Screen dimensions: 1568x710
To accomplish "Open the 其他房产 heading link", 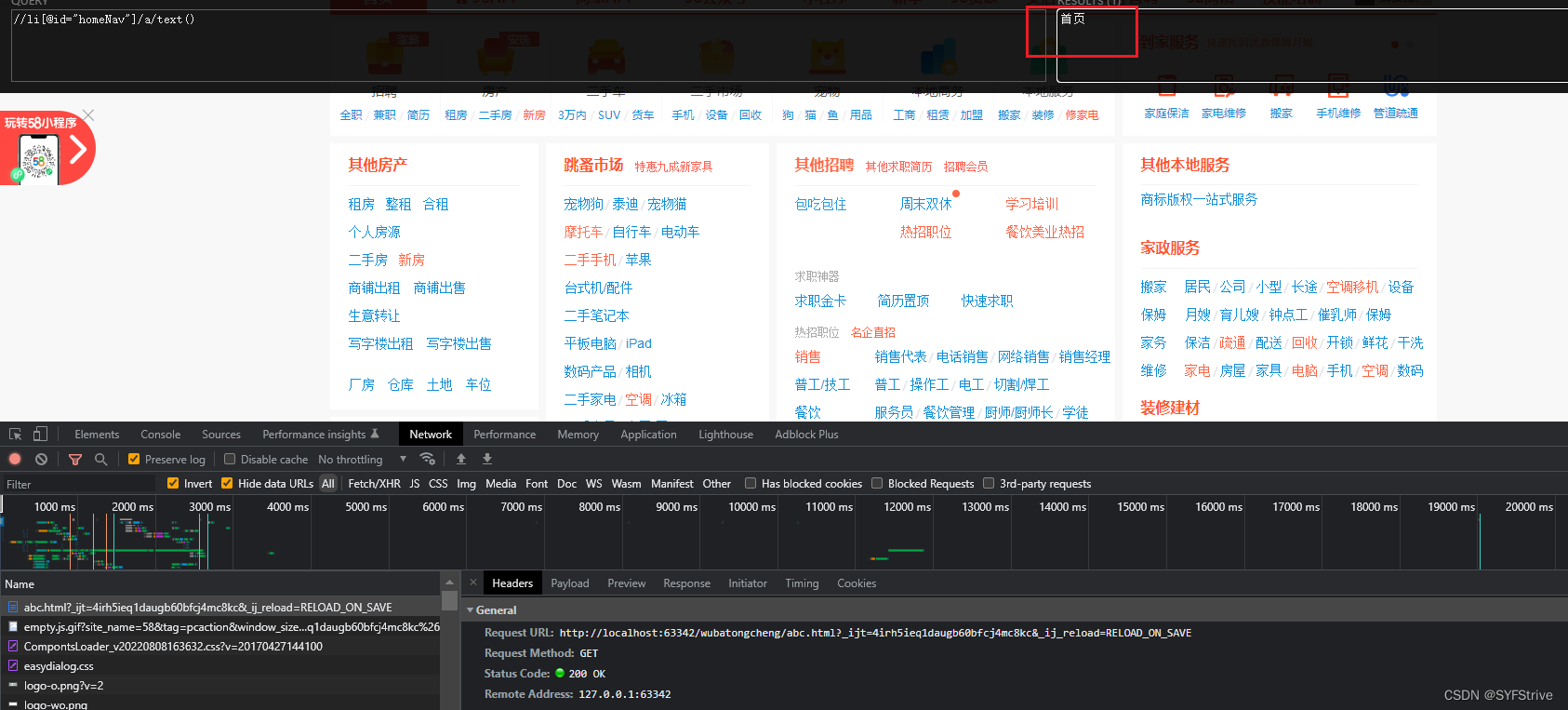I will click(x=378, y=165).
